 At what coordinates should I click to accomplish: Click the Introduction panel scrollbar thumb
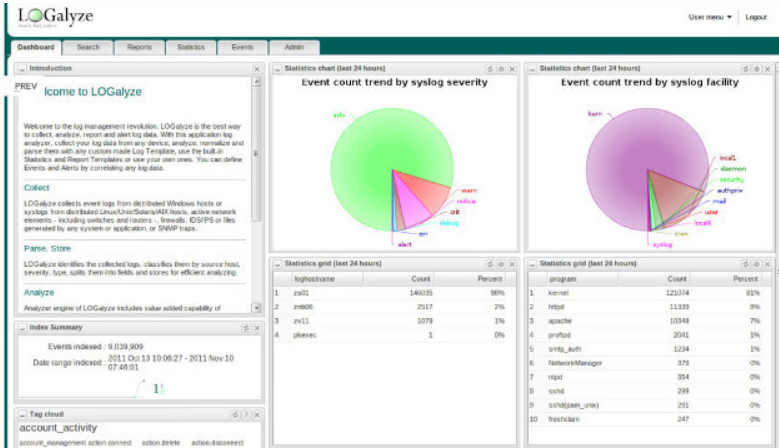pyautogui.click(x=256, y=154)
